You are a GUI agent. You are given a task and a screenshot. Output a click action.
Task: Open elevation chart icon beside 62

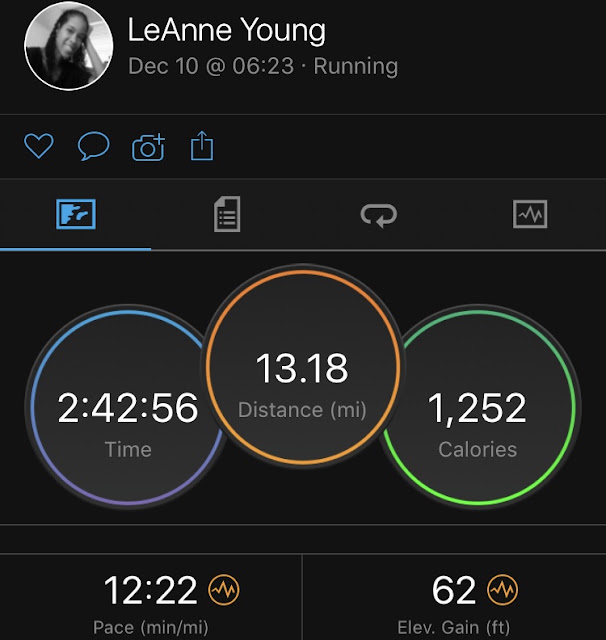502,590
